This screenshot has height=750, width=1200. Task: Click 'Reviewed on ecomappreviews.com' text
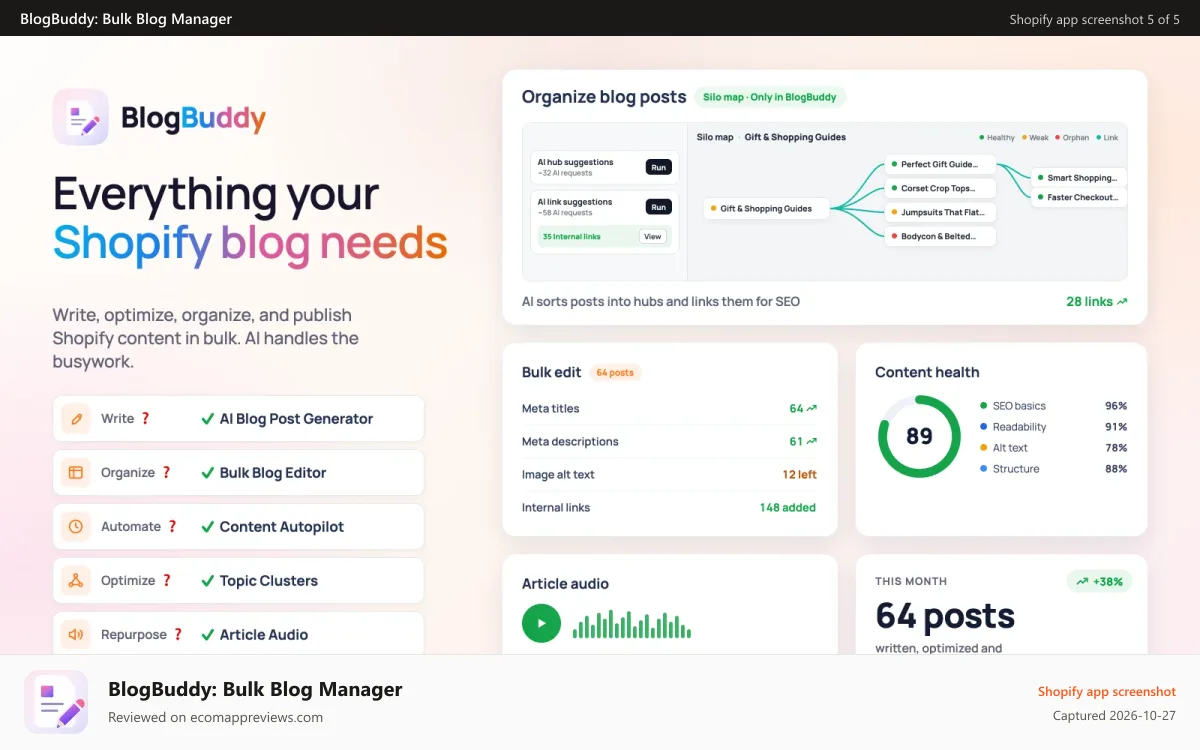coord(215,717)
